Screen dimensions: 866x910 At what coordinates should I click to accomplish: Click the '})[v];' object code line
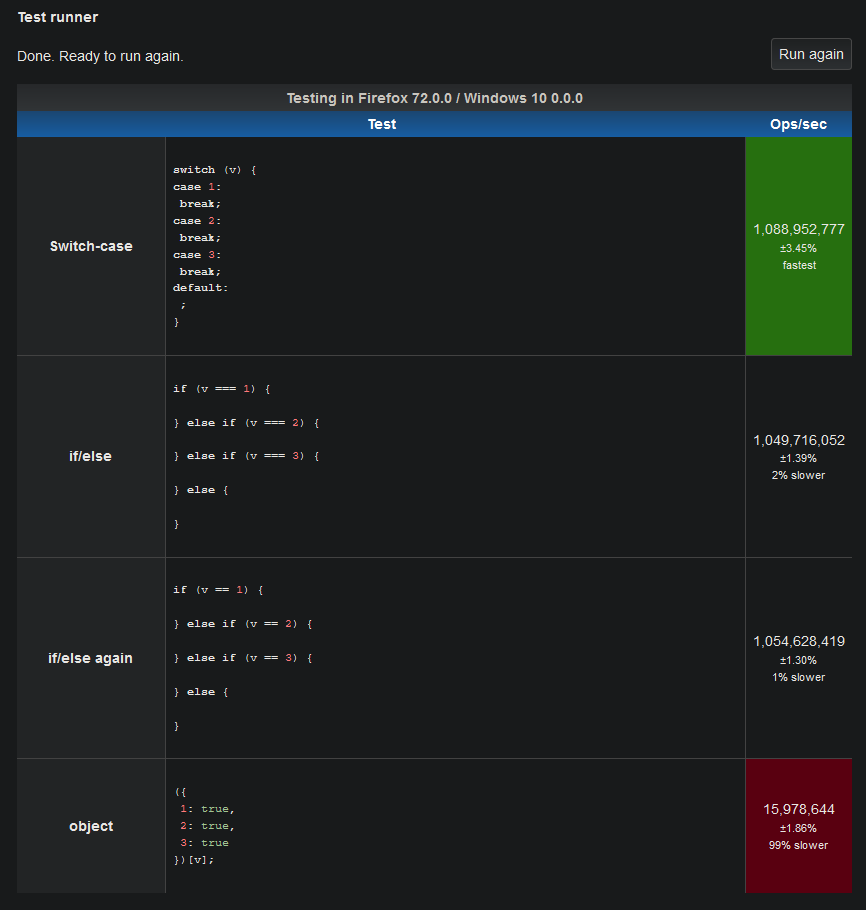(x=194, y=860)
